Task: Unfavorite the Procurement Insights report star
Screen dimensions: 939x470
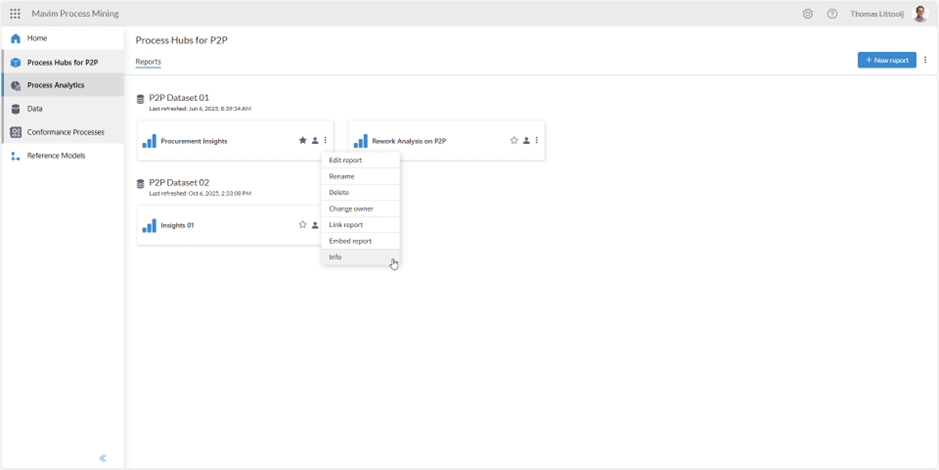Action: coord(303,141)
